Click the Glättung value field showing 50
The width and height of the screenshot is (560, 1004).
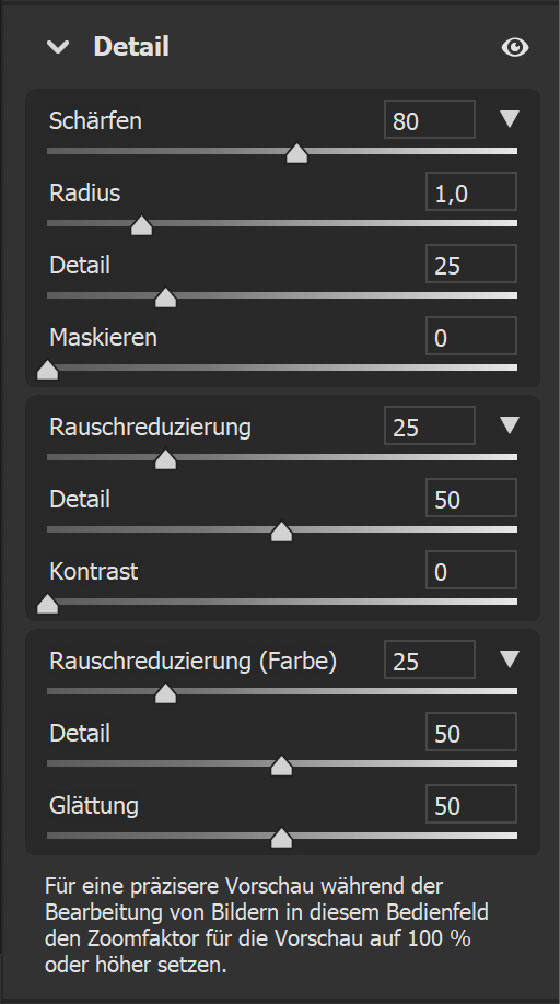tap(471, 804)
